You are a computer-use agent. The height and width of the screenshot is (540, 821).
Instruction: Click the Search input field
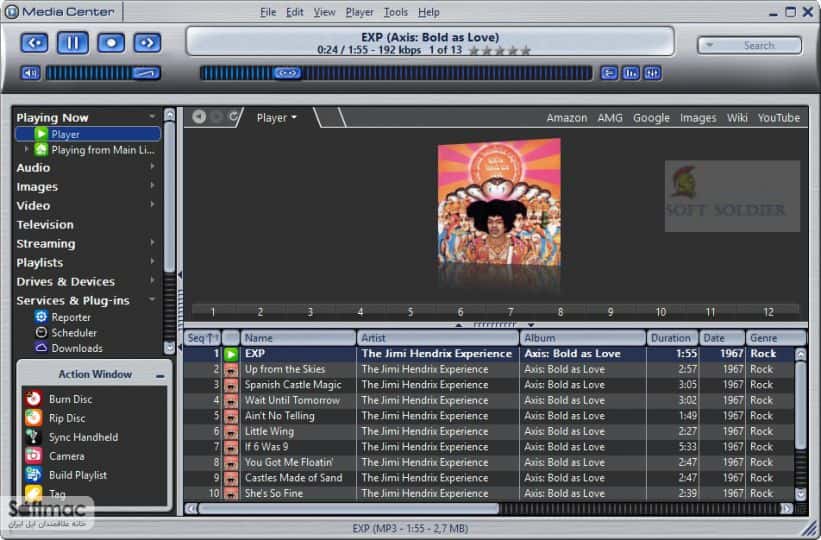click(758, 46)
